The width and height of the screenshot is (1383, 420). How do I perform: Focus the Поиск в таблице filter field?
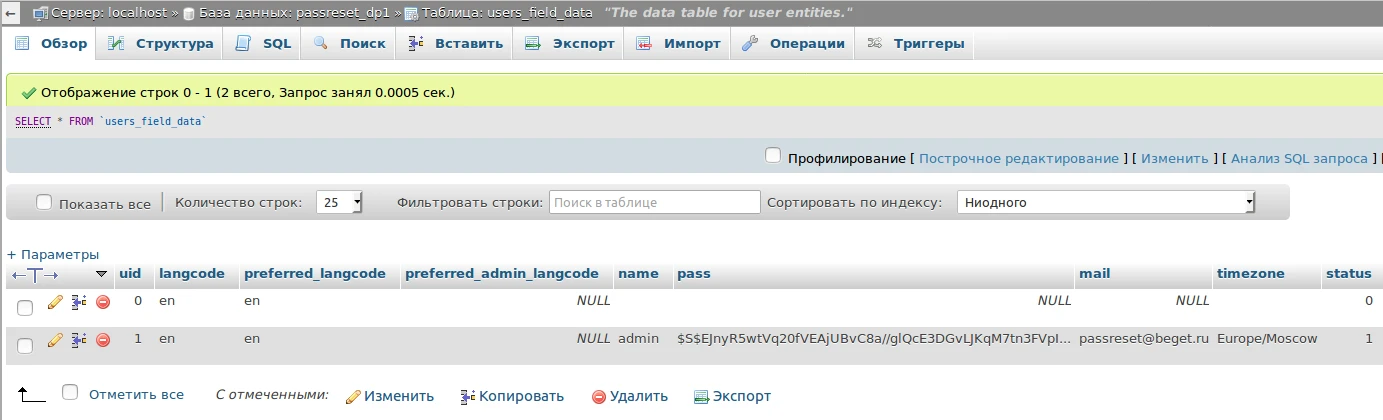(x=655, y=202)
